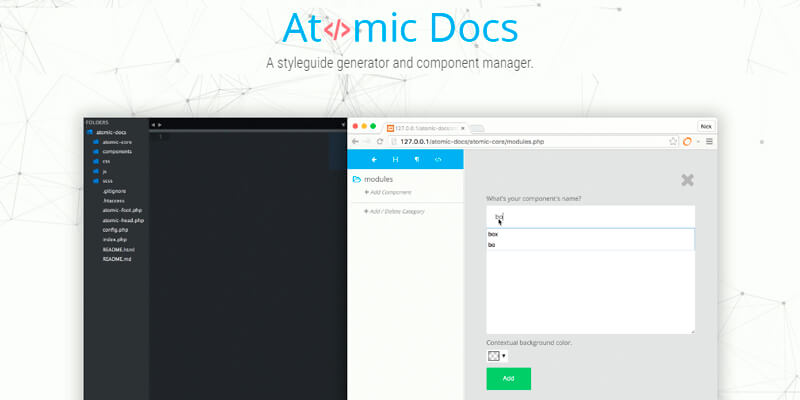
Task: Open the modules category folder
Action: [x=373, y=179]
